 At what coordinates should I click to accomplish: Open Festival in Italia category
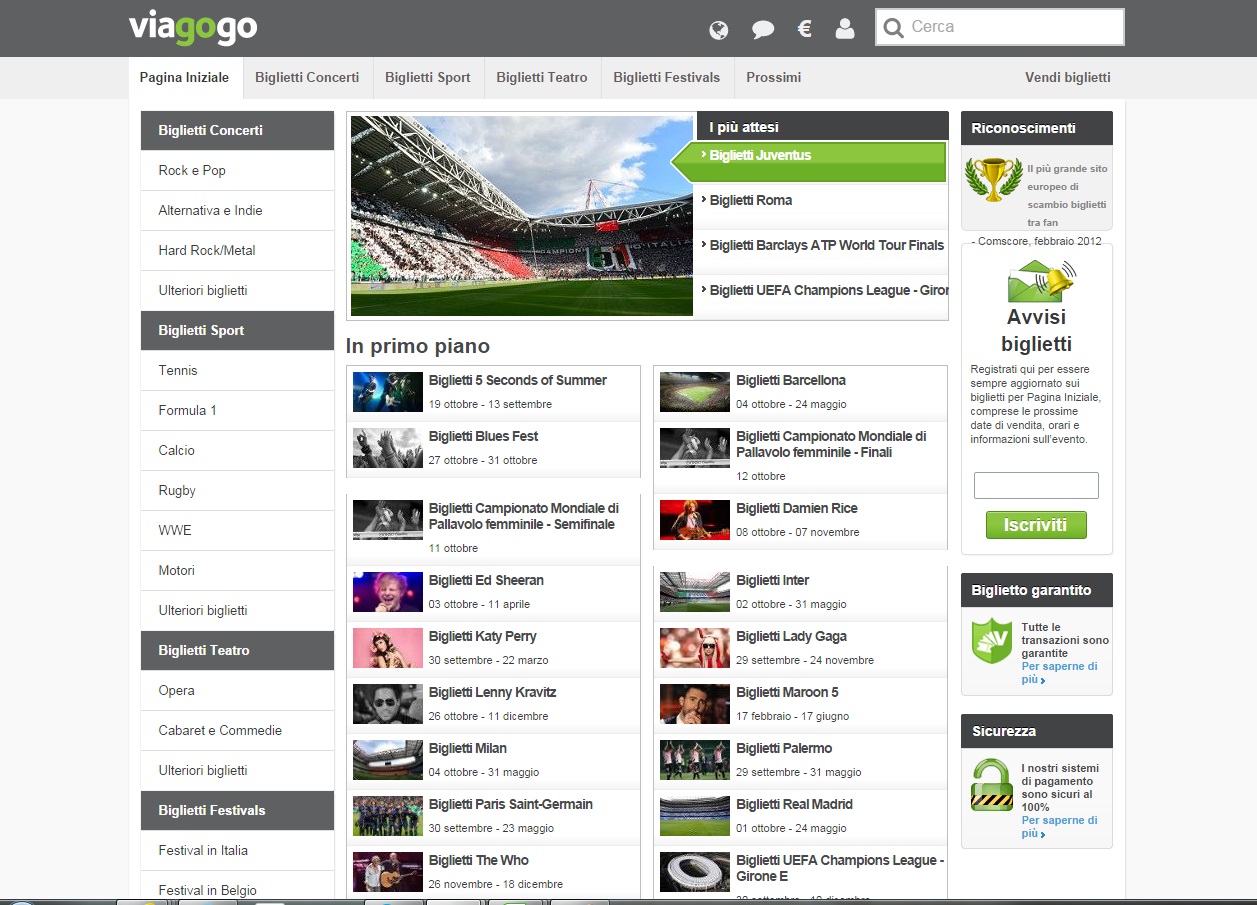click(238, 850)
